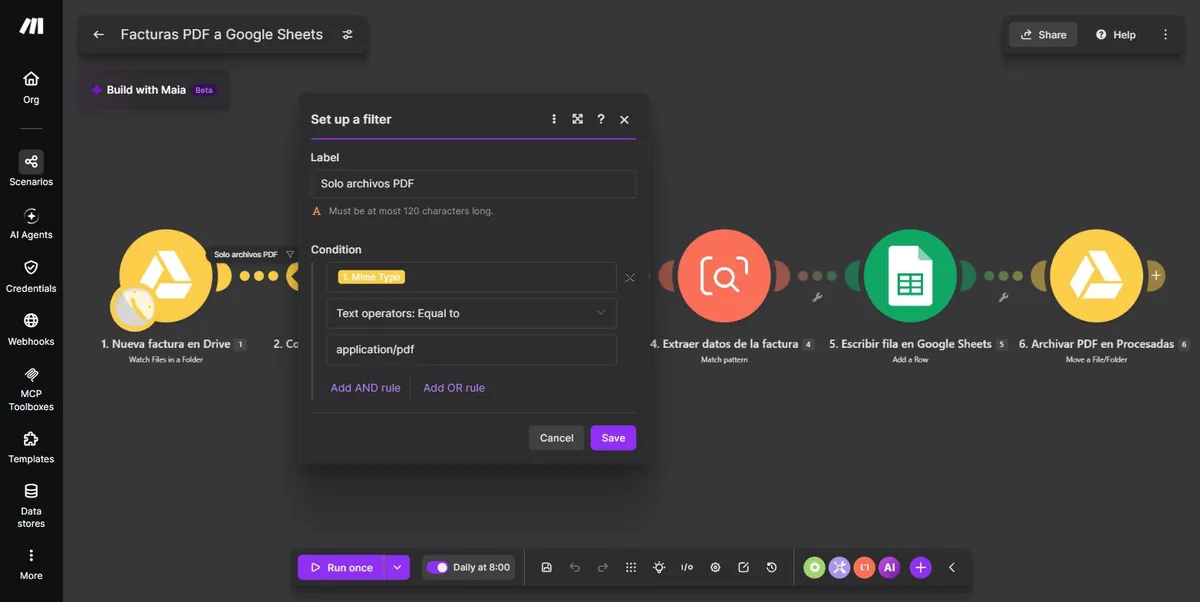Viewport: 1200px width, 602px height.
Task: Expand filter dialog to full screen
Action: [x=577, y=119]
